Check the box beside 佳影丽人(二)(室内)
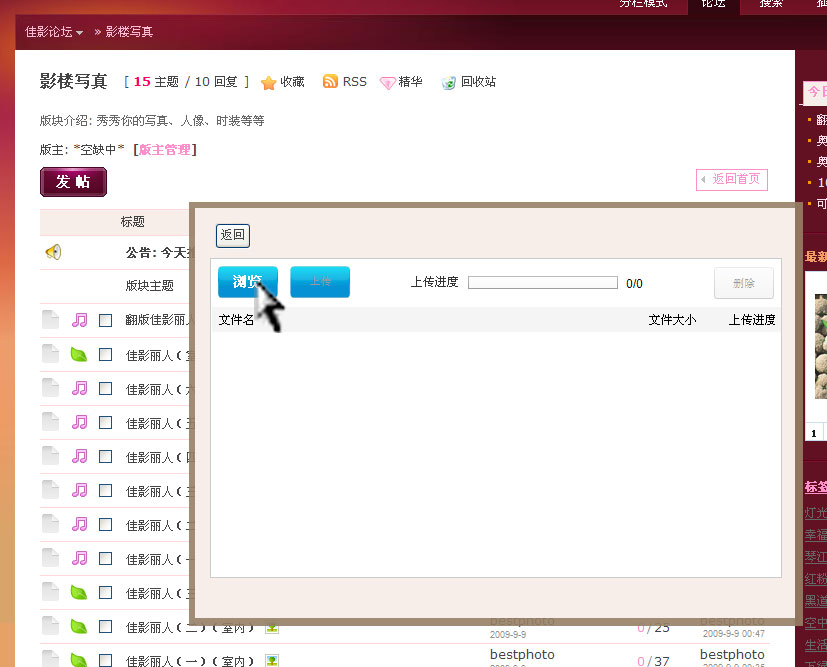 (x=106, y=627)
